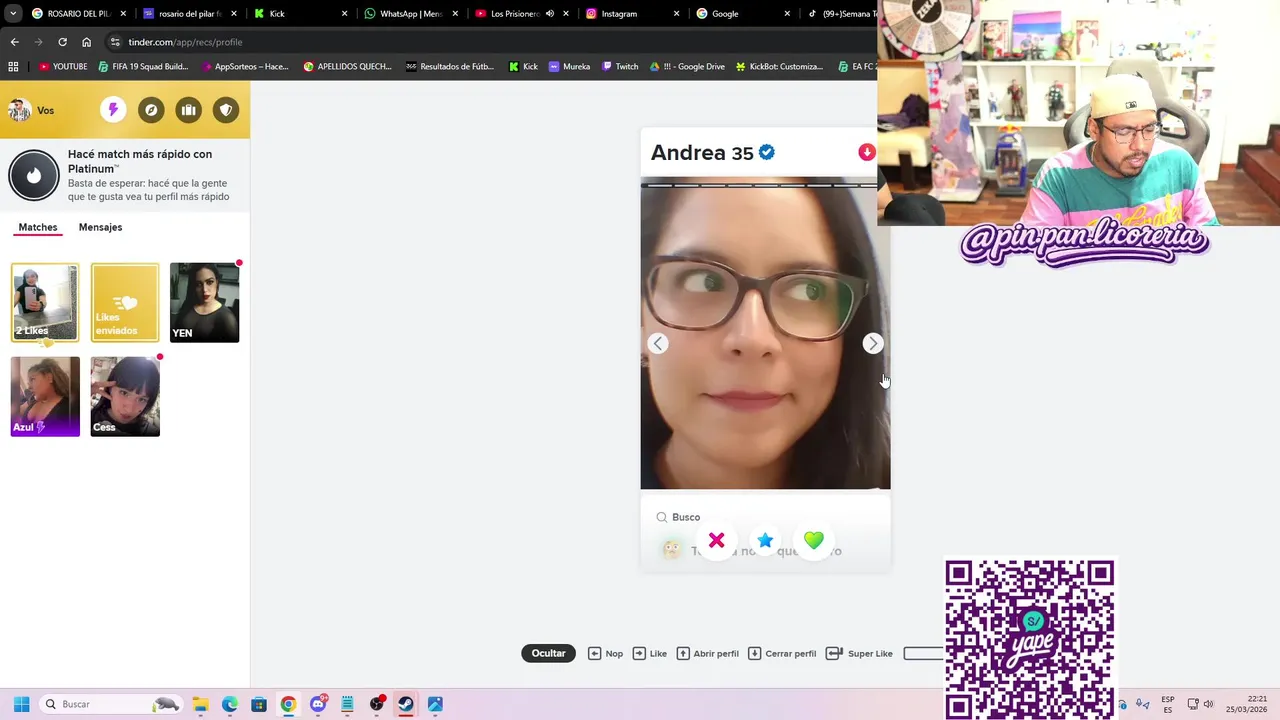Switch to the Kick browser tab
This screenshot has height=720, width=1280.
(x=299, y=14)
